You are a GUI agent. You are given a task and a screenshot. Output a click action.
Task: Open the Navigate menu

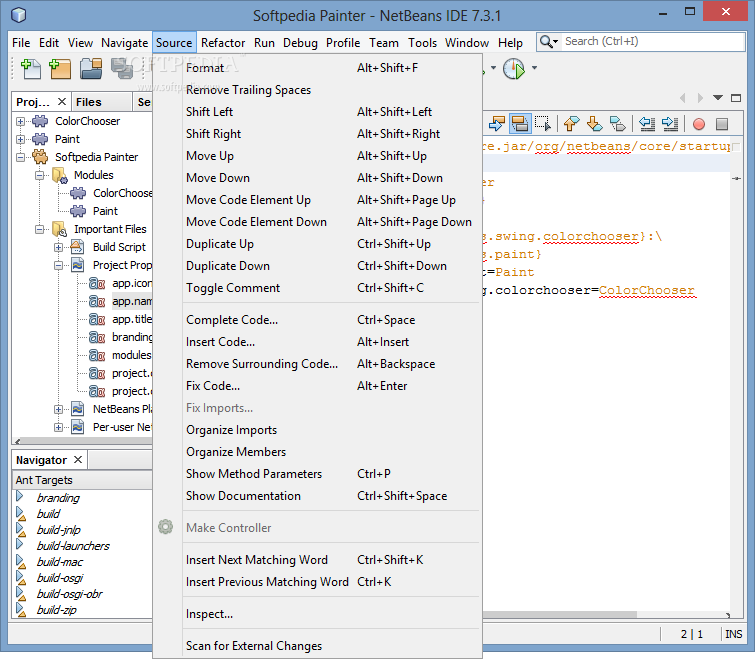tap(124, 43)
